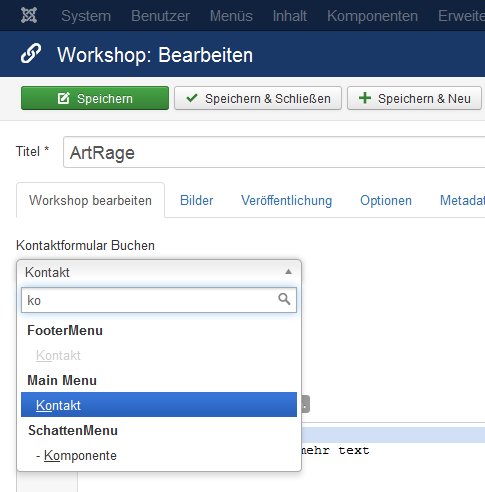
Task: Click the Titel input field with ArtRage
Action: click(x=274, y=152)
